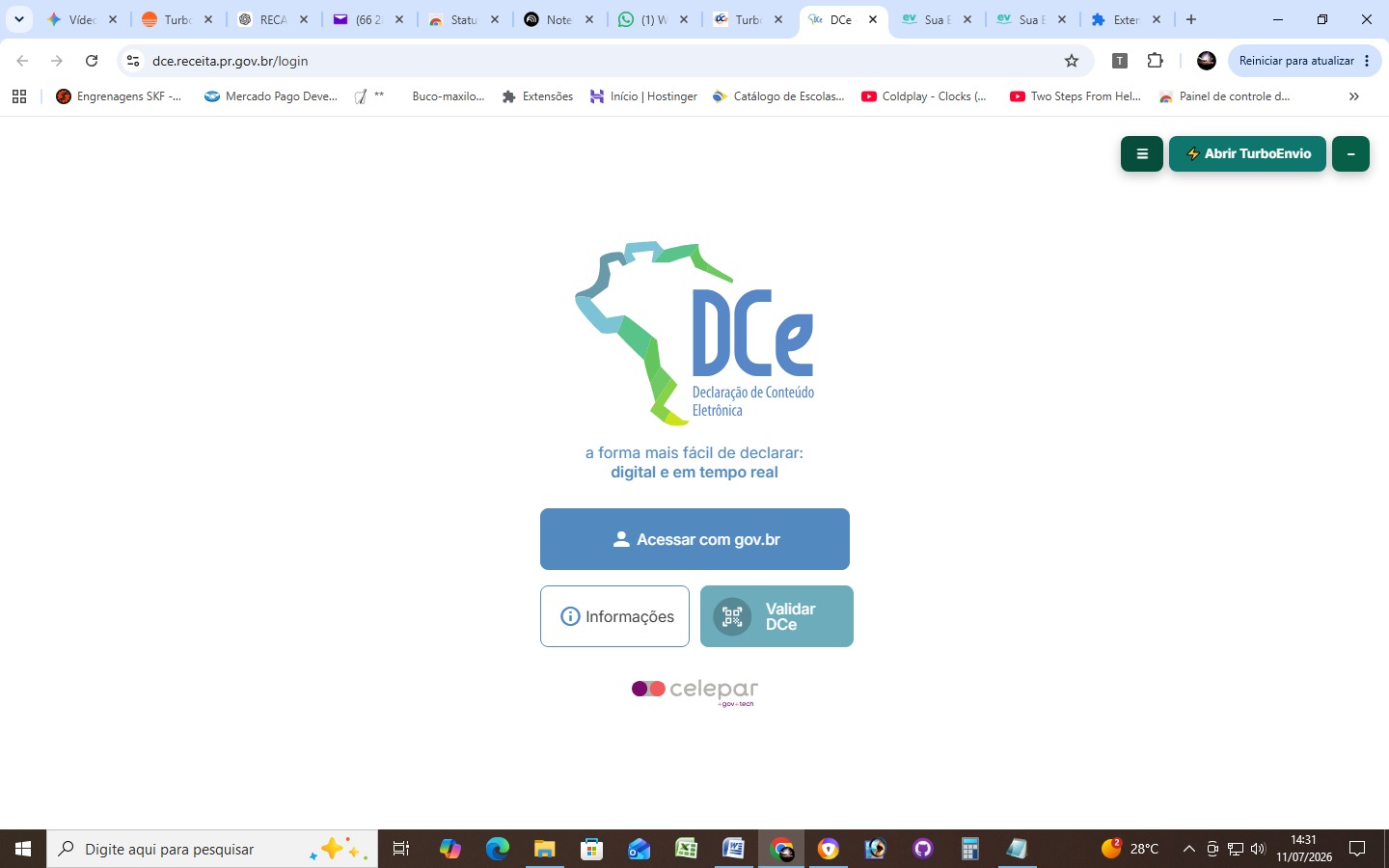The image size is (1389, 868).
Task: Open Word from the taskbar
Action: [x=734, y=849]
